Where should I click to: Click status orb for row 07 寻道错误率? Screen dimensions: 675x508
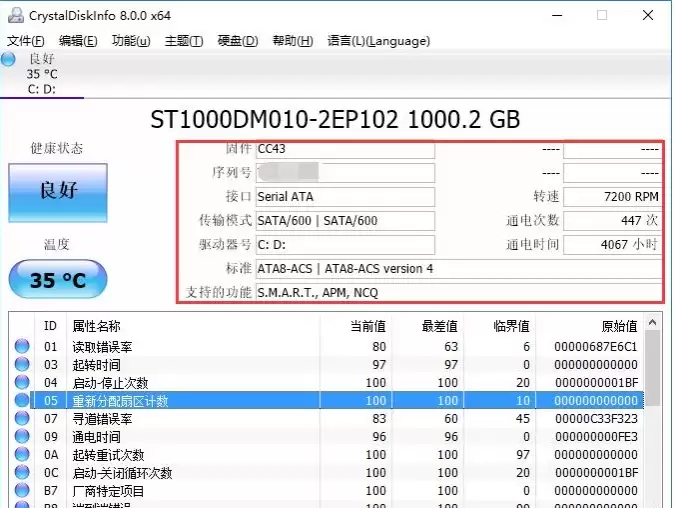coord(22,418)
